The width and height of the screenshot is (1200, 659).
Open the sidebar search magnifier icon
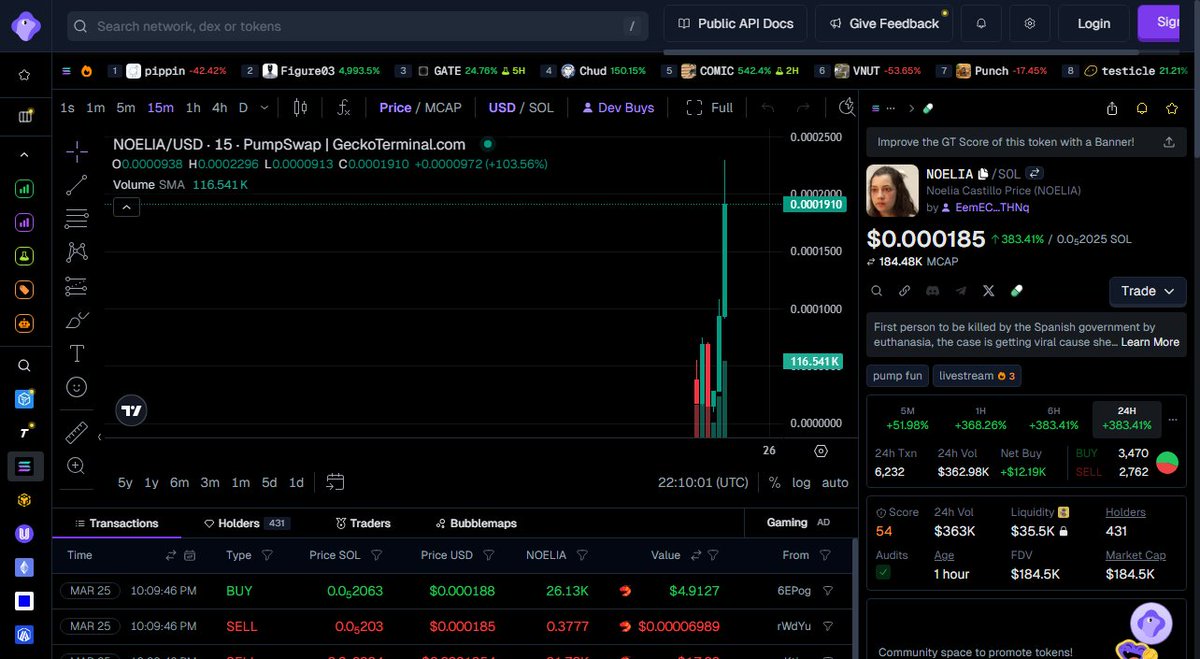25,366
